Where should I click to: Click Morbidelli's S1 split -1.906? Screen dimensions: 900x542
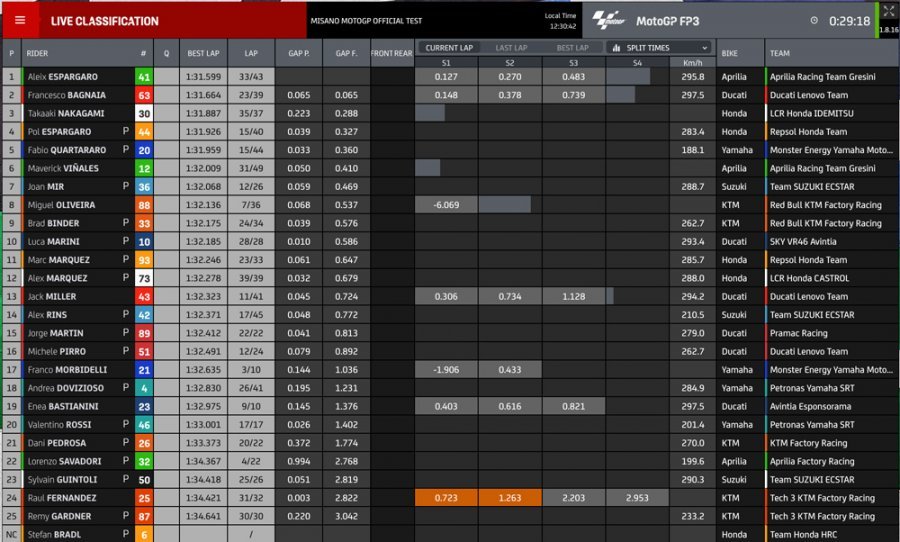tap(446, 370)
